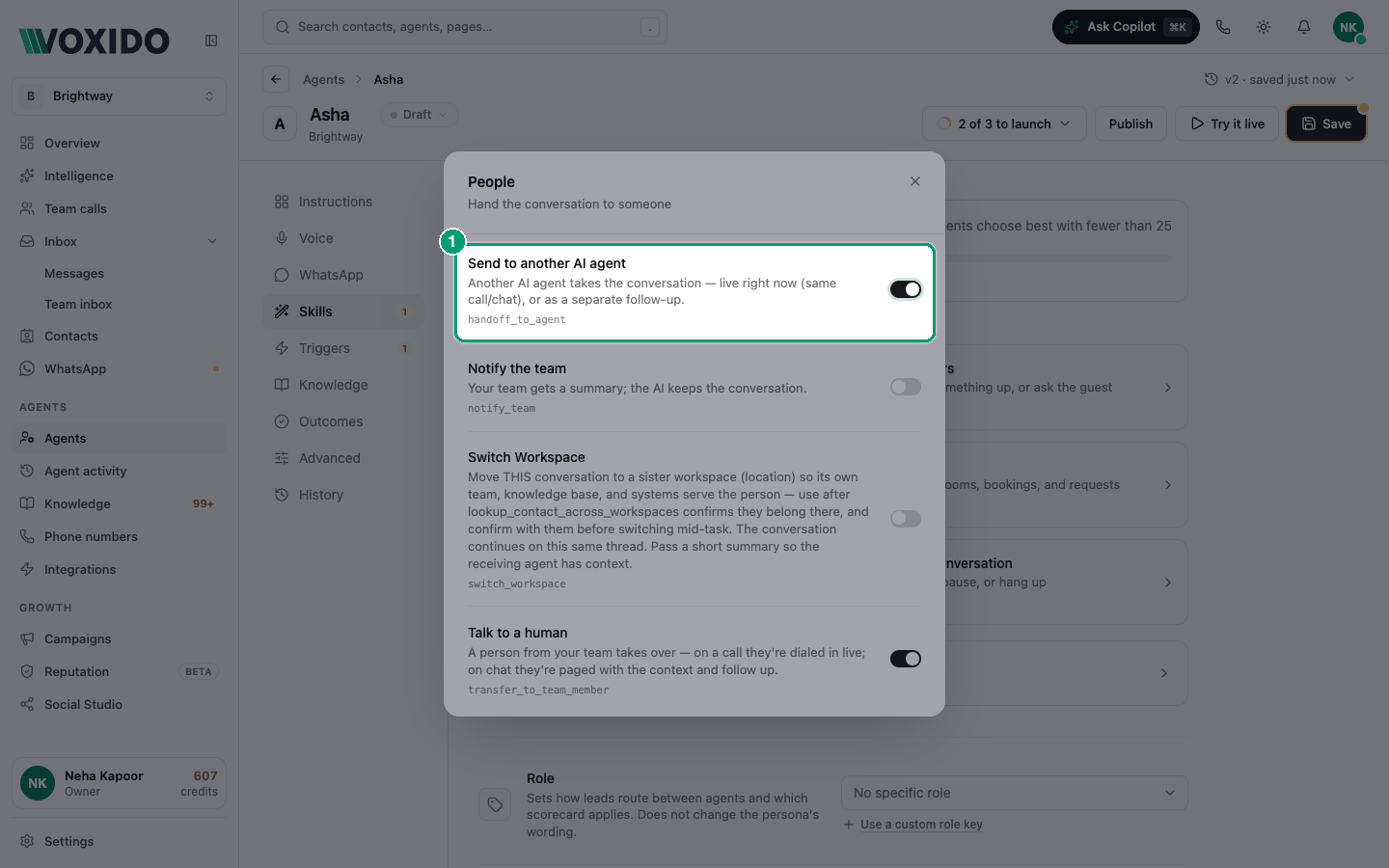The height and width of the screenshot is (868, 1389).
Task: Open the Draft status dropdown
Action: pyautogui.click(x=420, y=115)
